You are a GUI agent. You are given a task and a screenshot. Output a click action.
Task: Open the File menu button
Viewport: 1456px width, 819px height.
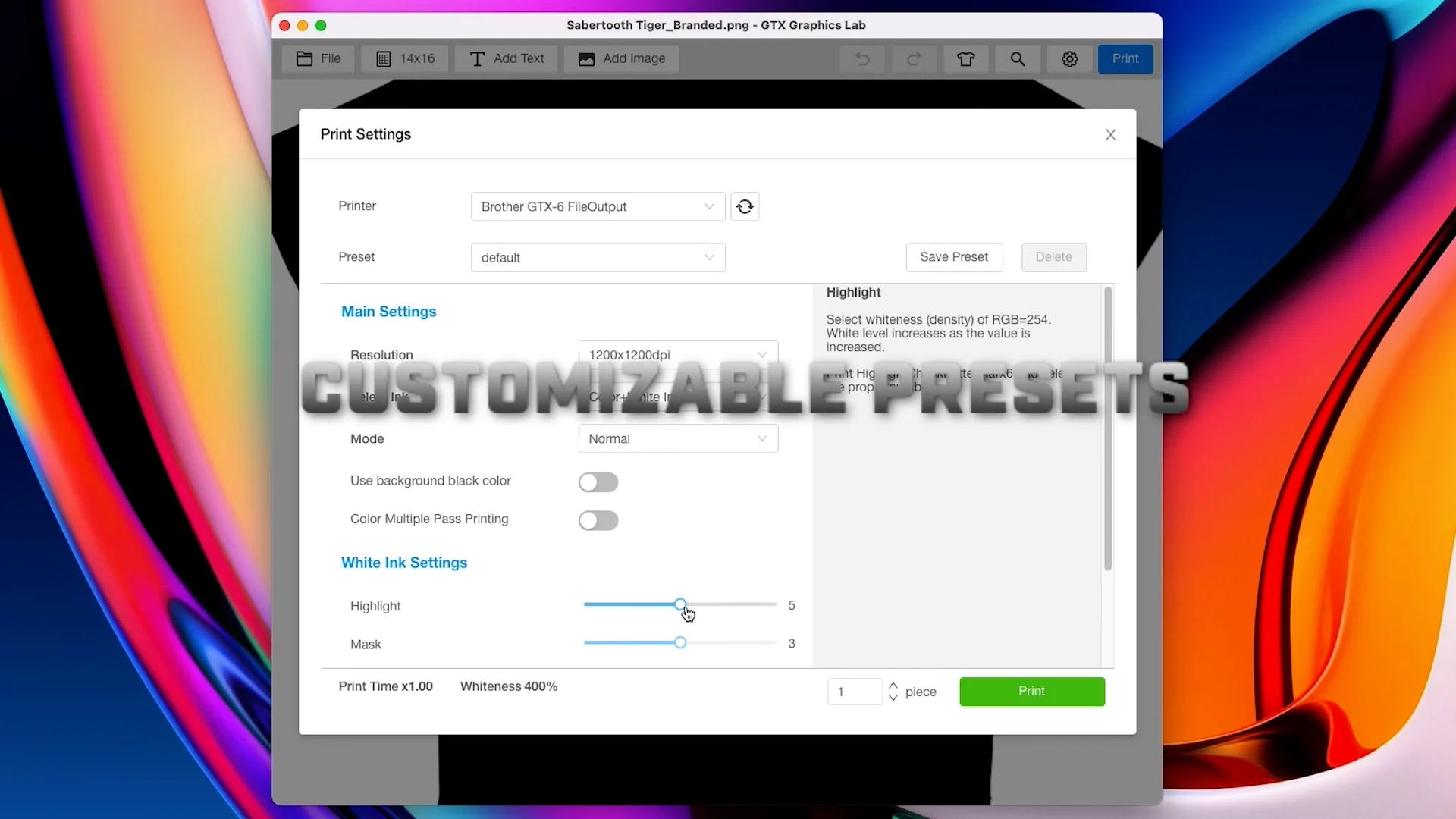tap(318, 58)
